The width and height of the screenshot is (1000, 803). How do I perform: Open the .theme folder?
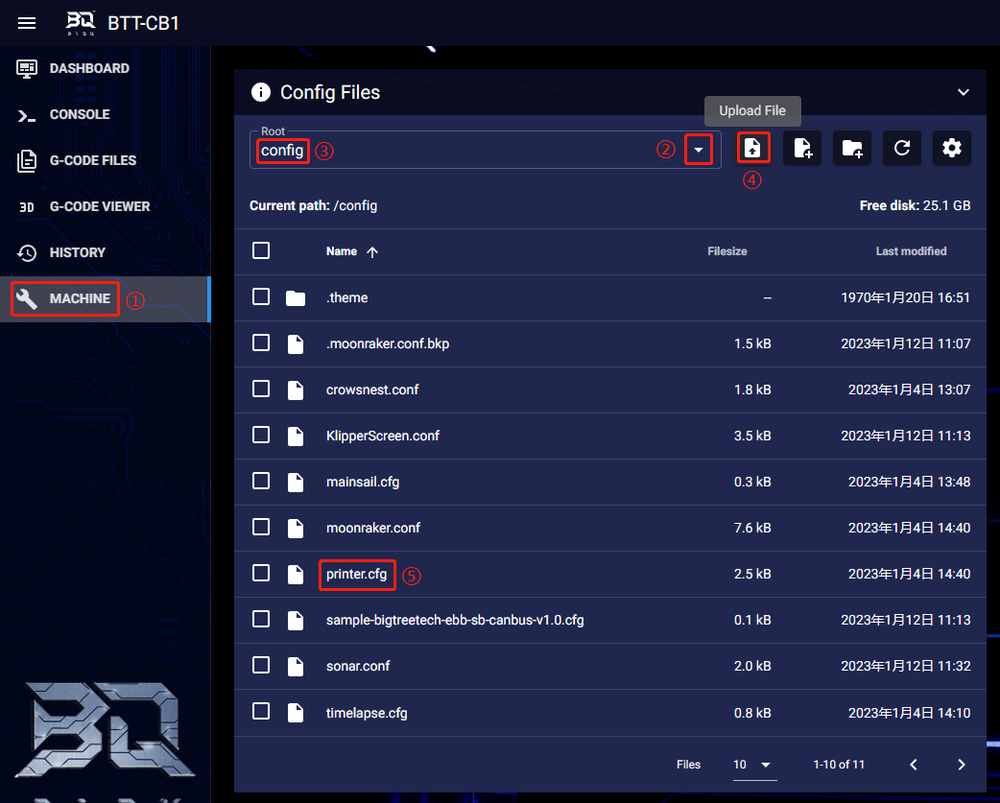tap(347, 297)
